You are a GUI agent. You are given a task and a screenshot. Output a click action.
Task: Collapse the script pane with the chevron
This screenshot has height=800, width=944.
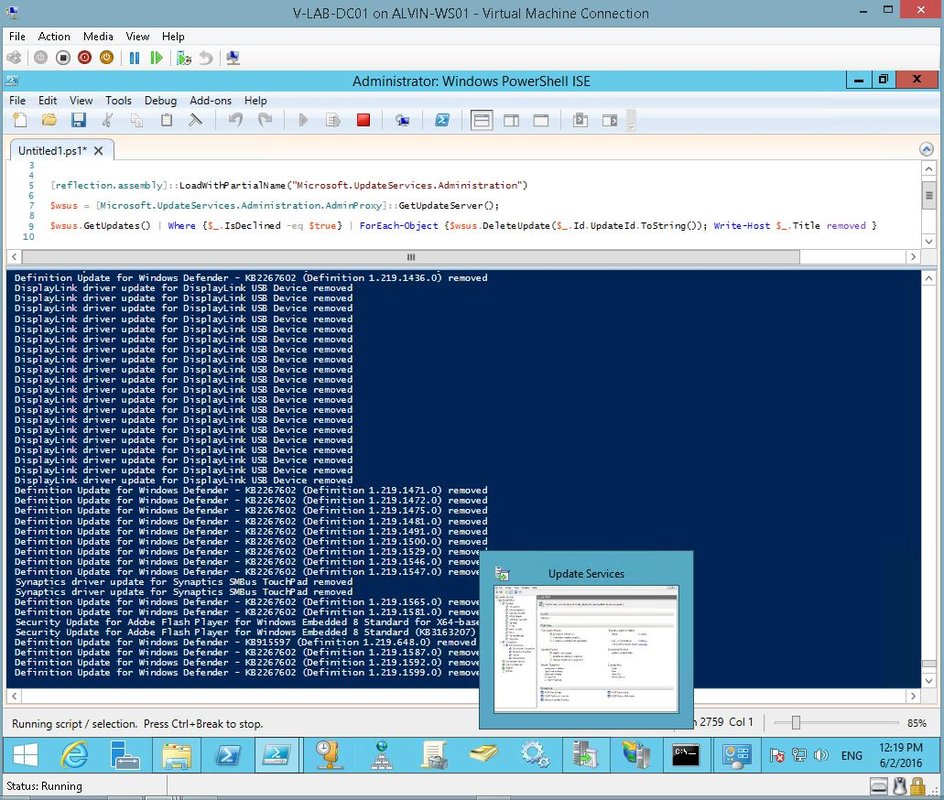click(926, 150)
